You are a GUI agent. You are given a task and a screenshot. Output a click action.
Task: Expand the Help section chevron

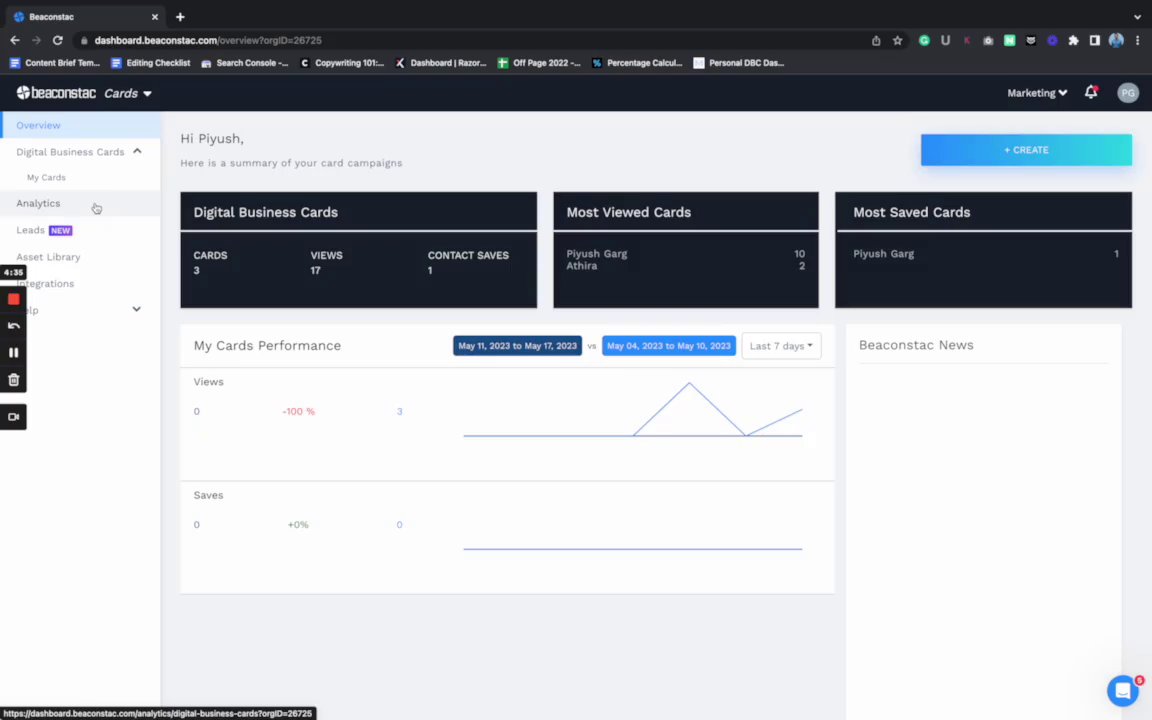[x=137, y=309]
